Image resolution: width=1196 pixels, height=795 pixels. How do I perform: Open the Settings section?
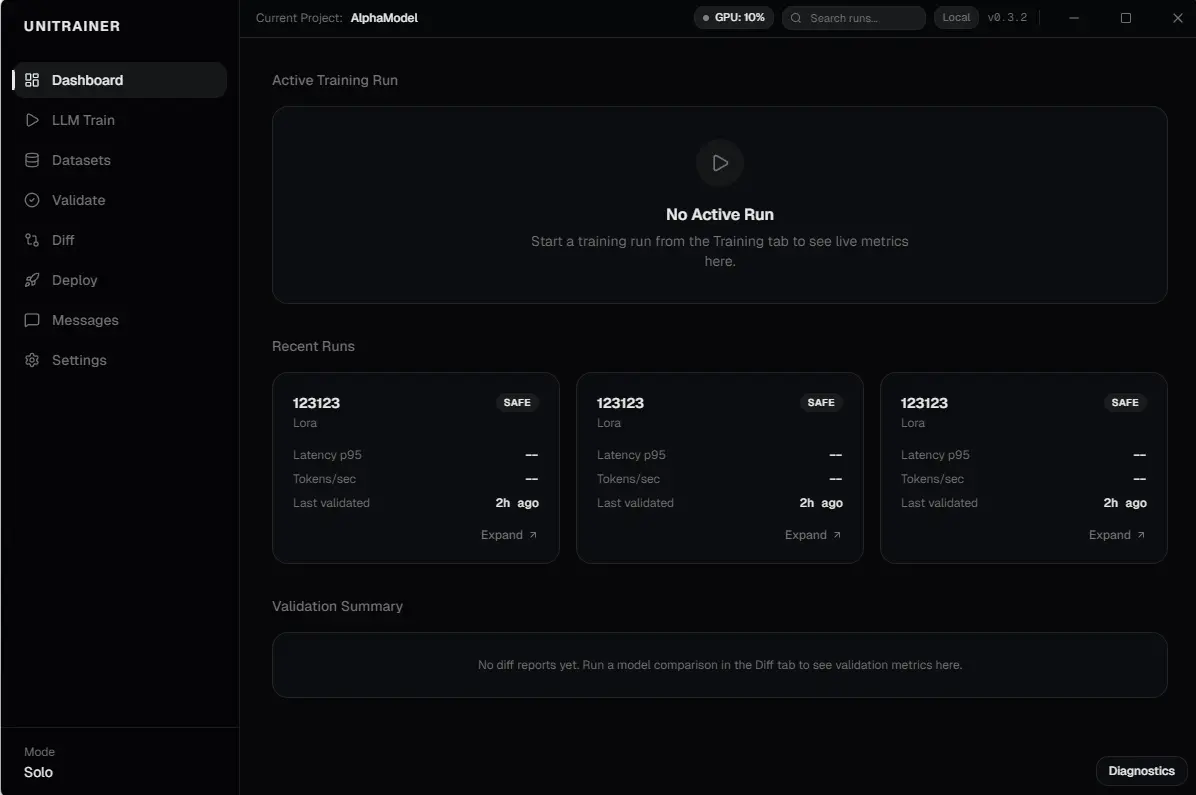tap(120, 360)
